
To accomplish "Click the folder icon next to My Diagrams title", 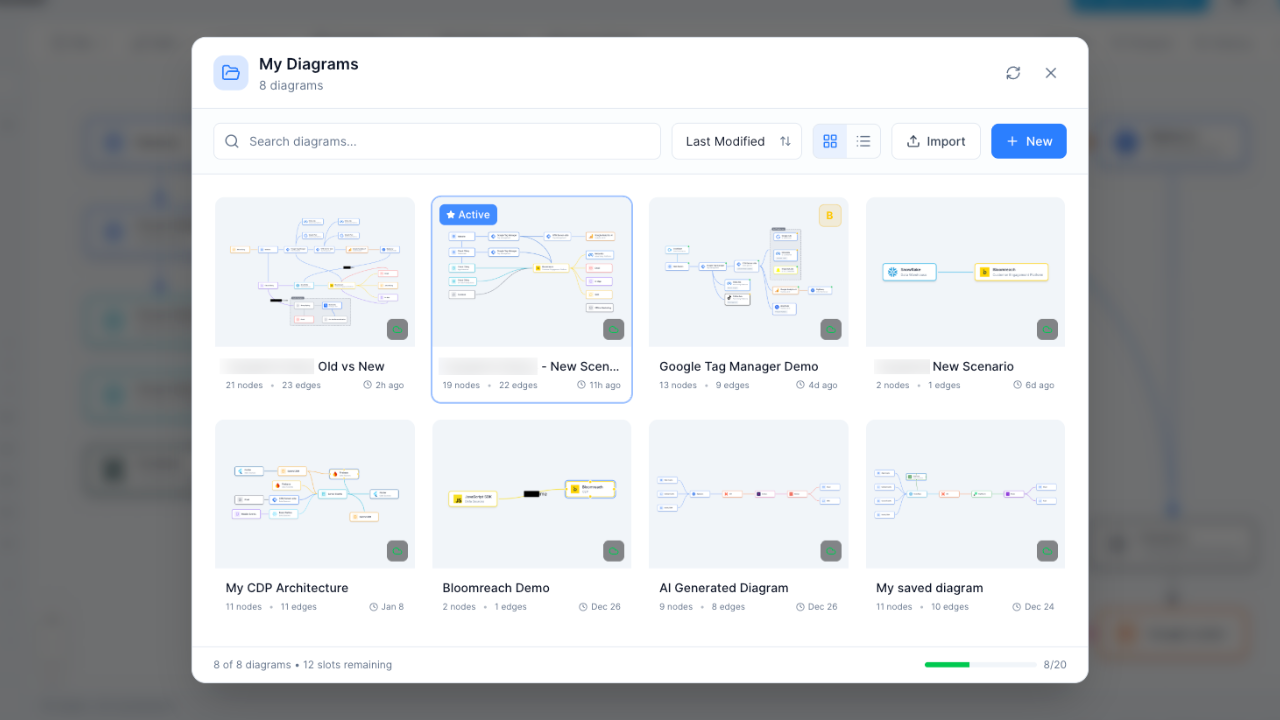I will click(x=231, y=73).
